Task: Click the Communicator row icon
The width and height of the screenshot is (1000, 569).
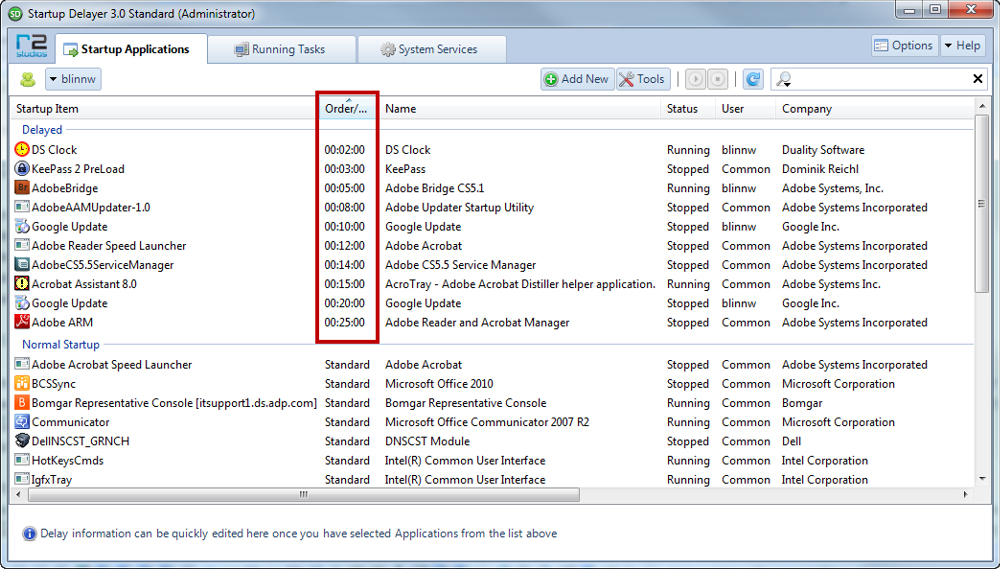Action: click(x=22, y=422)
